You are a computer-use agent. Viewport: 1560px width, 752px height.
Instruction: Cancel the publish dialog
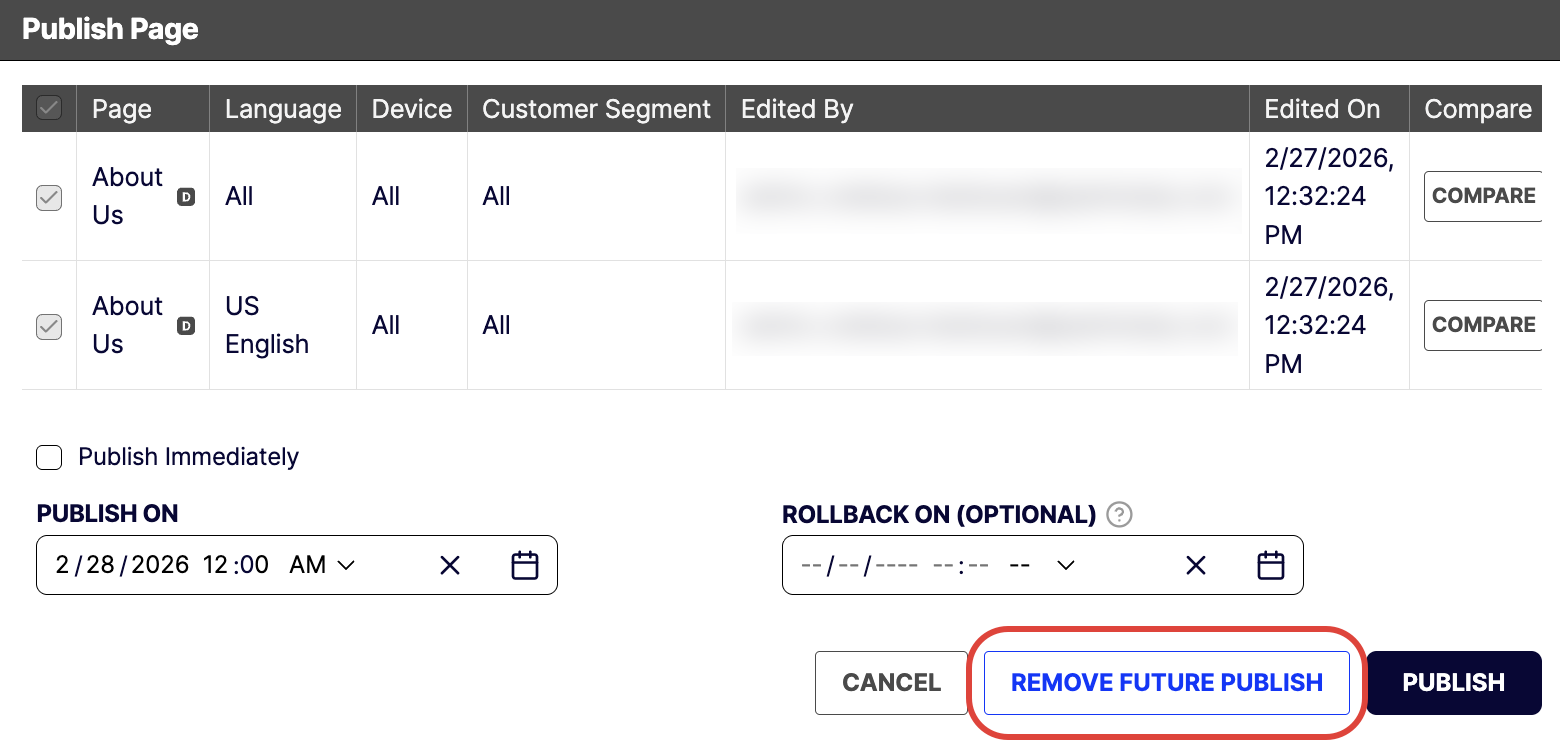pyautogui.click(x=891, y=682)
